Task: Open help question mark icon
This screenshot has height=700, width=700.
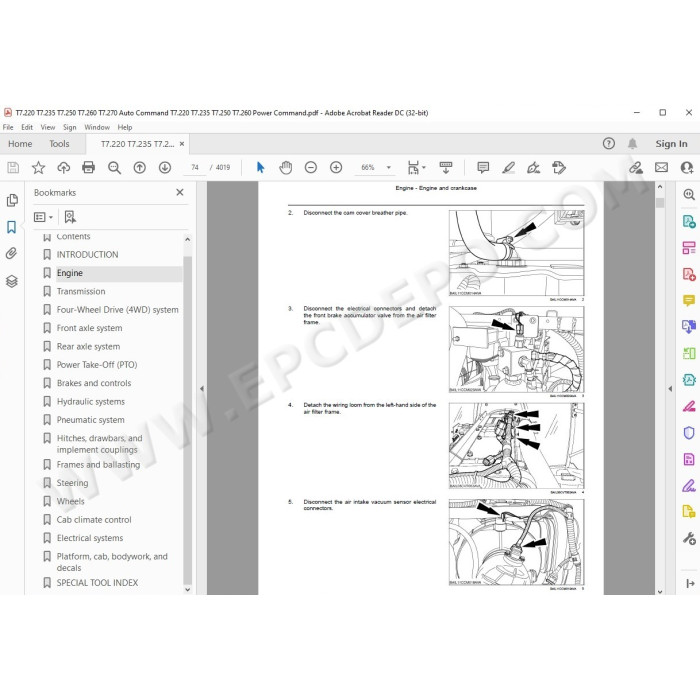Action: pyautogui.click(x=608, y=143)
